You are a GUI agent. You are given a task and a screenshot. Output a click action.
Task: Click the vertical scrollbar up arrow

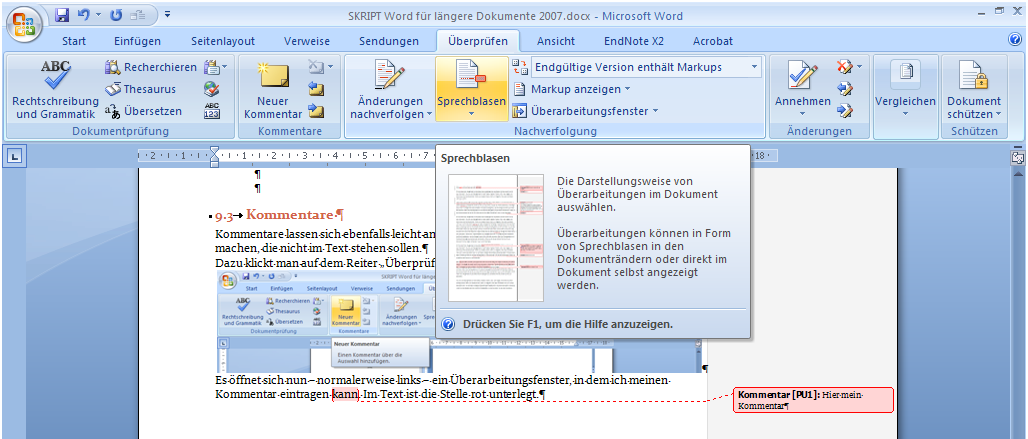1018,174
